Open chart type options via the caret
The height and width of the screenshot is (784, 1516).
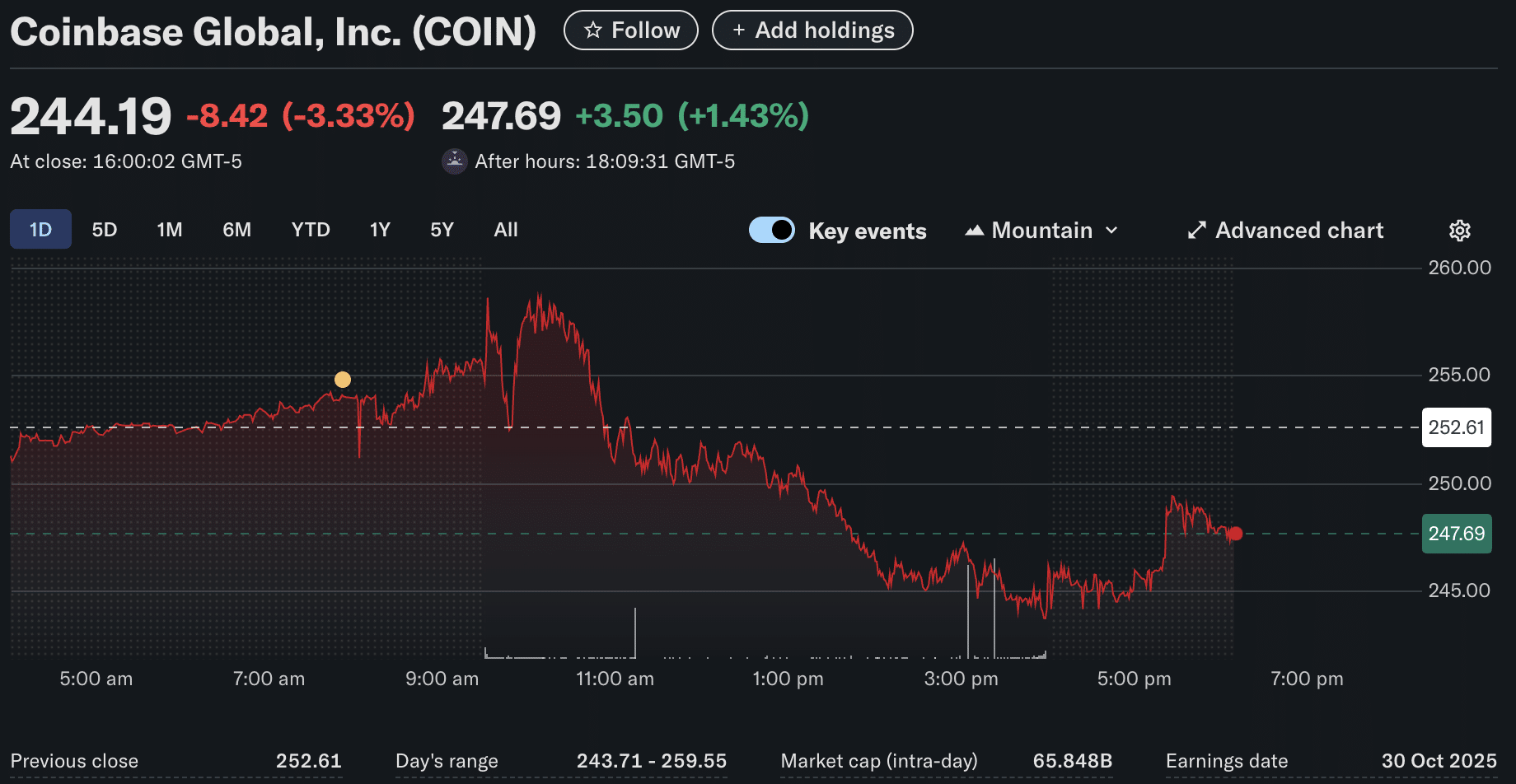[x=1111, y=230]
